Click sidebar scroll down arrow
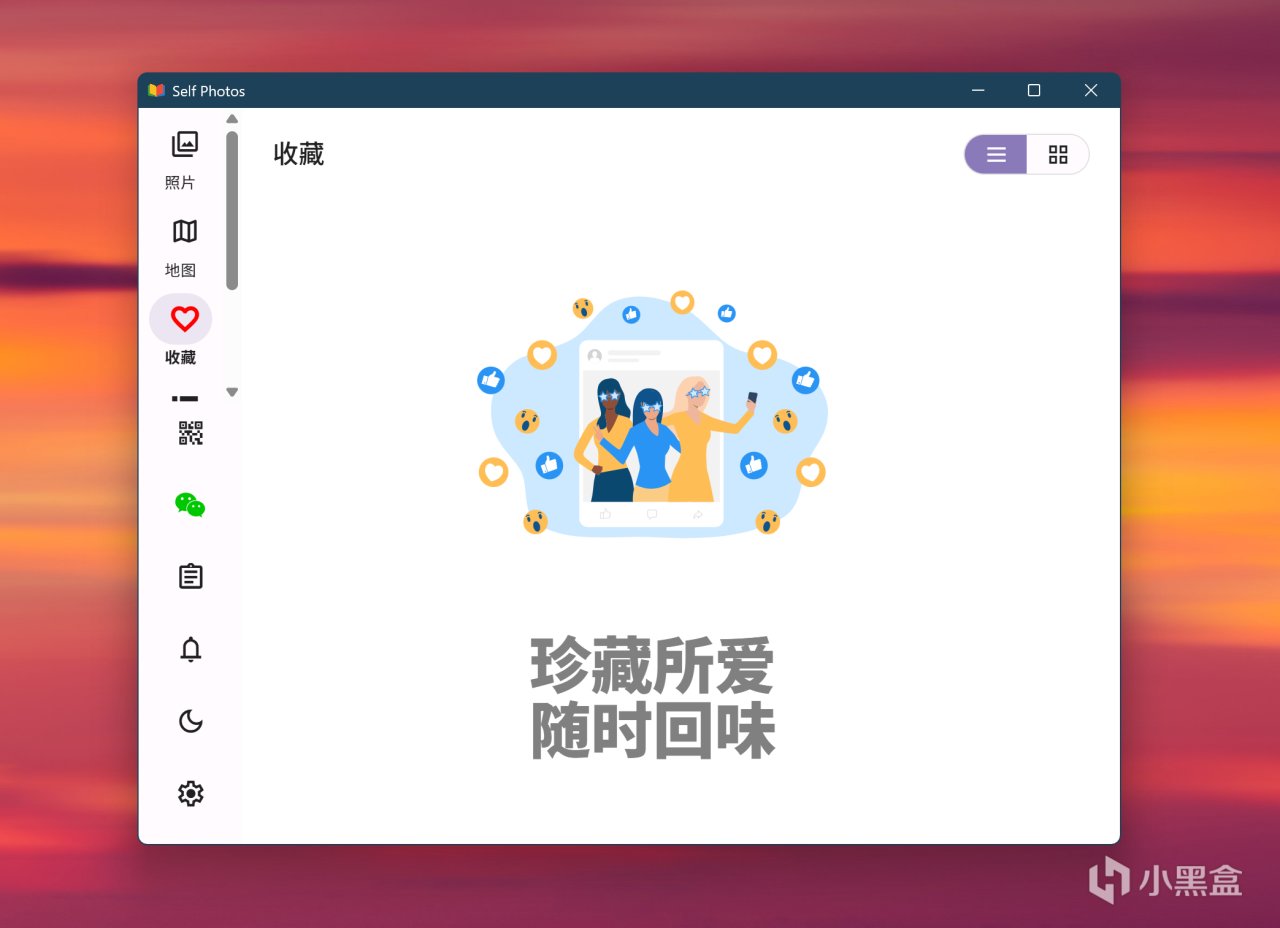This screenshot has width=1280, height=928. click(232, 392)
